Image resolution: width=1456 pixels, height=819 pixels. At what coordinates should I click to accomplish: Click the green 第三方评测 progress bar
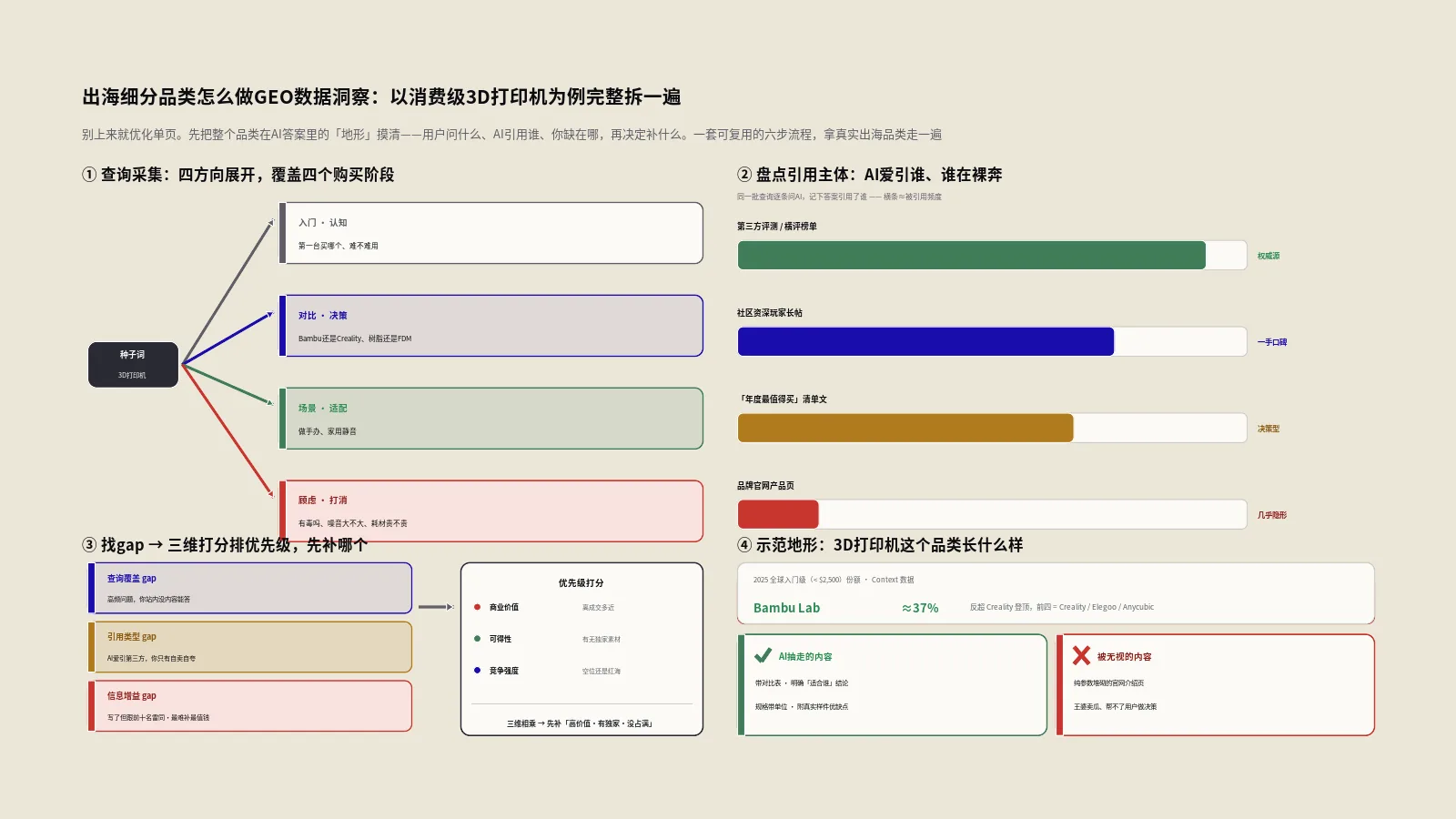(971, 256)
